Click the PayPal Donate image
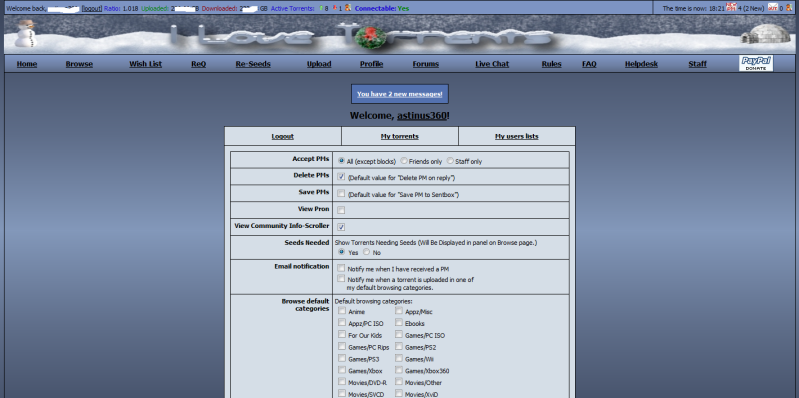Image resolution: width=799 pixels, height=398 pixels. pyautogui.click(x=756, y=64)
